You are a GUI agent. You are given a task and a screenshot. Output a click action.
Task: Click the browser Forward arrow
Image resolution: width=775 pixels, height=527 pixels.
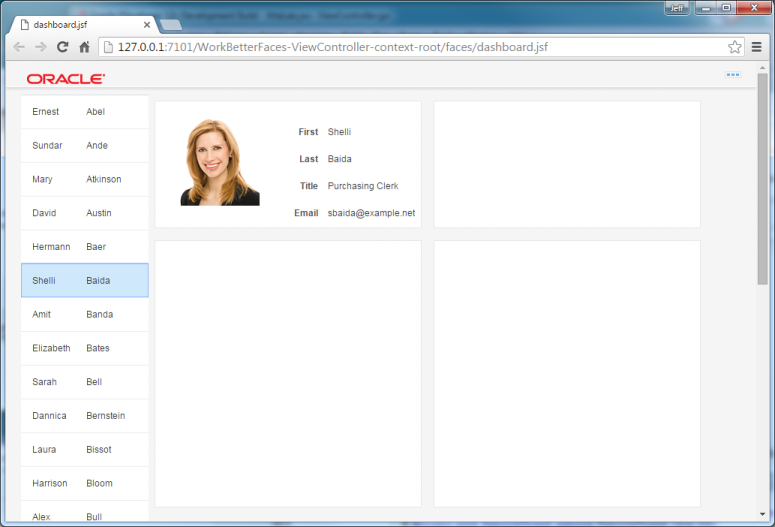tap(41, 47)
